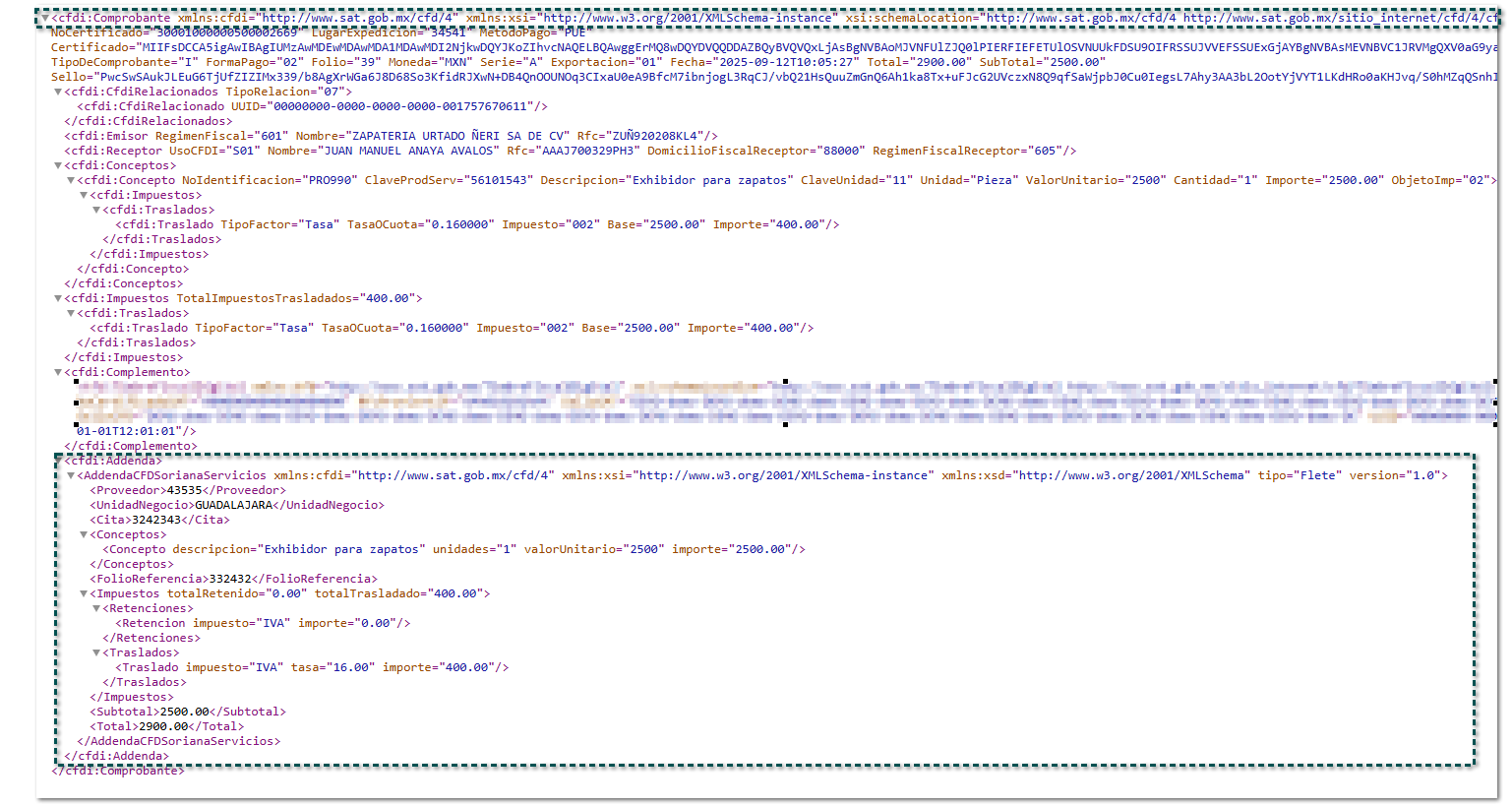Collapse the root cfdi:Comprobante node

tap(44, 18)
